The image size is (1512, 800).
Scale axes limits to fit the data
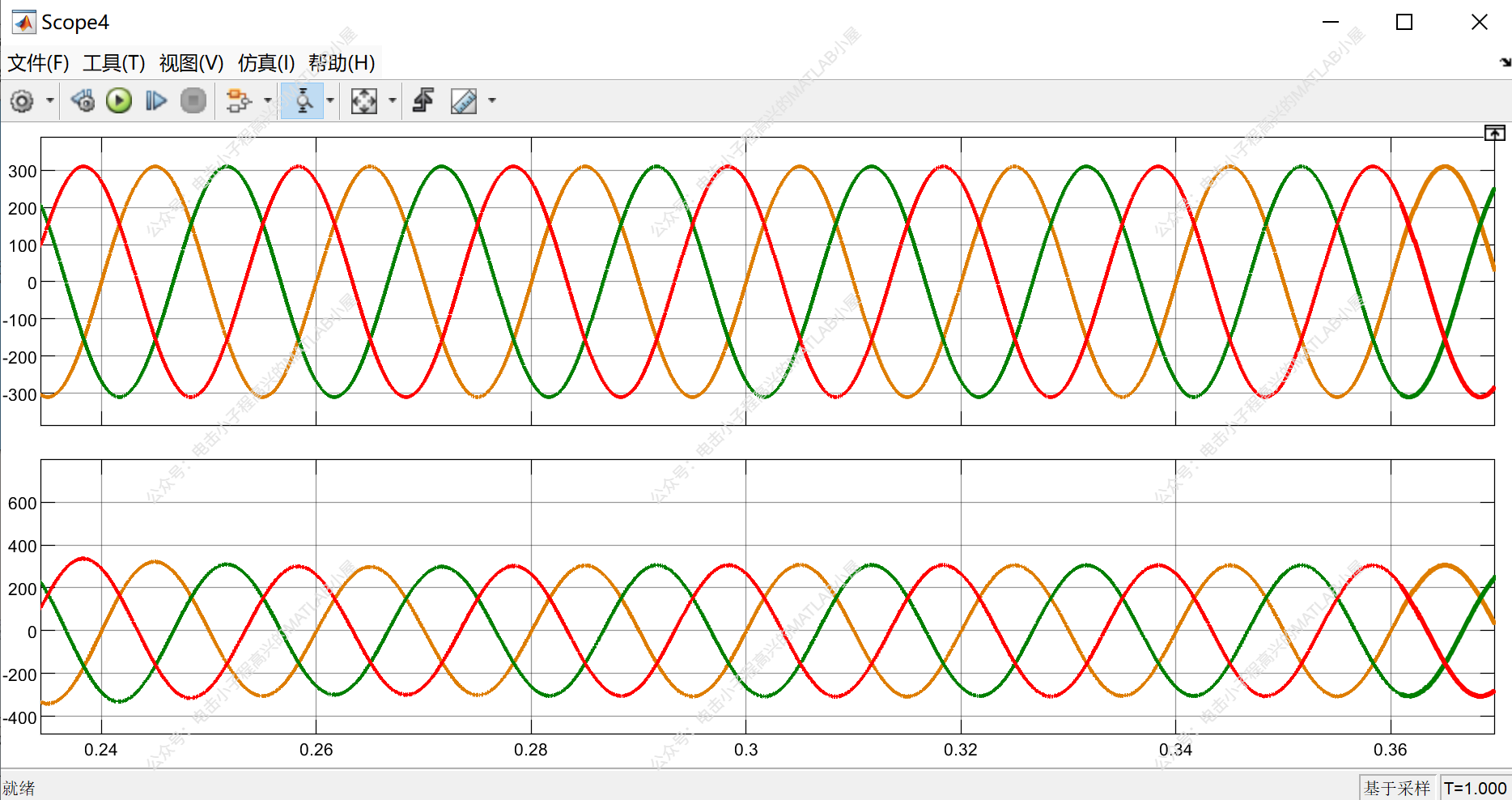point(364,101)
